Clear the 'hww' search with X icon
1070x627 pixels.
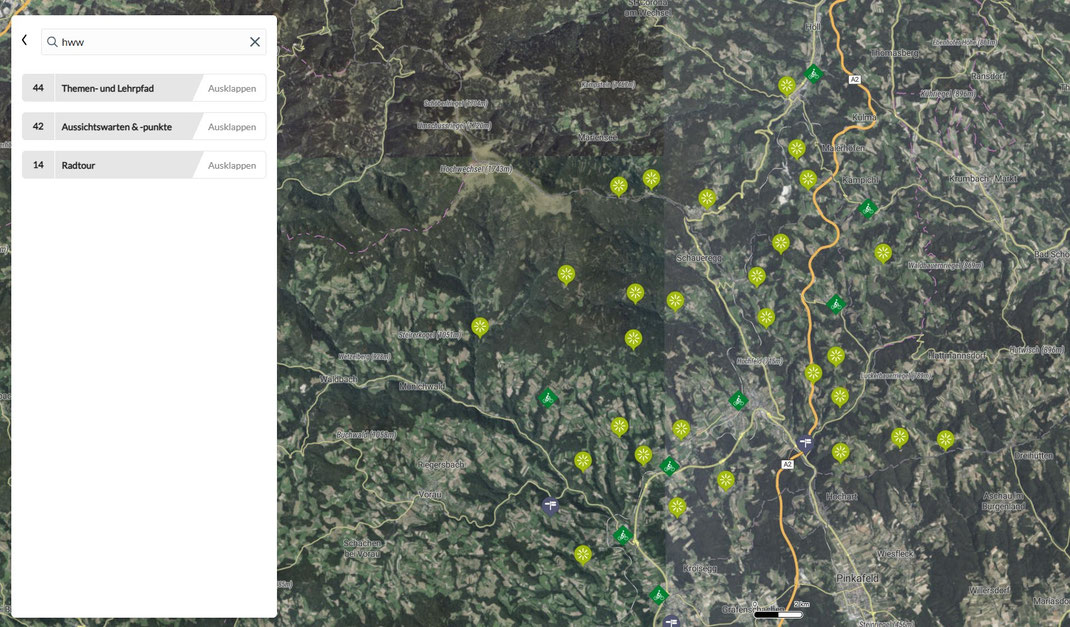click(255, 42)
